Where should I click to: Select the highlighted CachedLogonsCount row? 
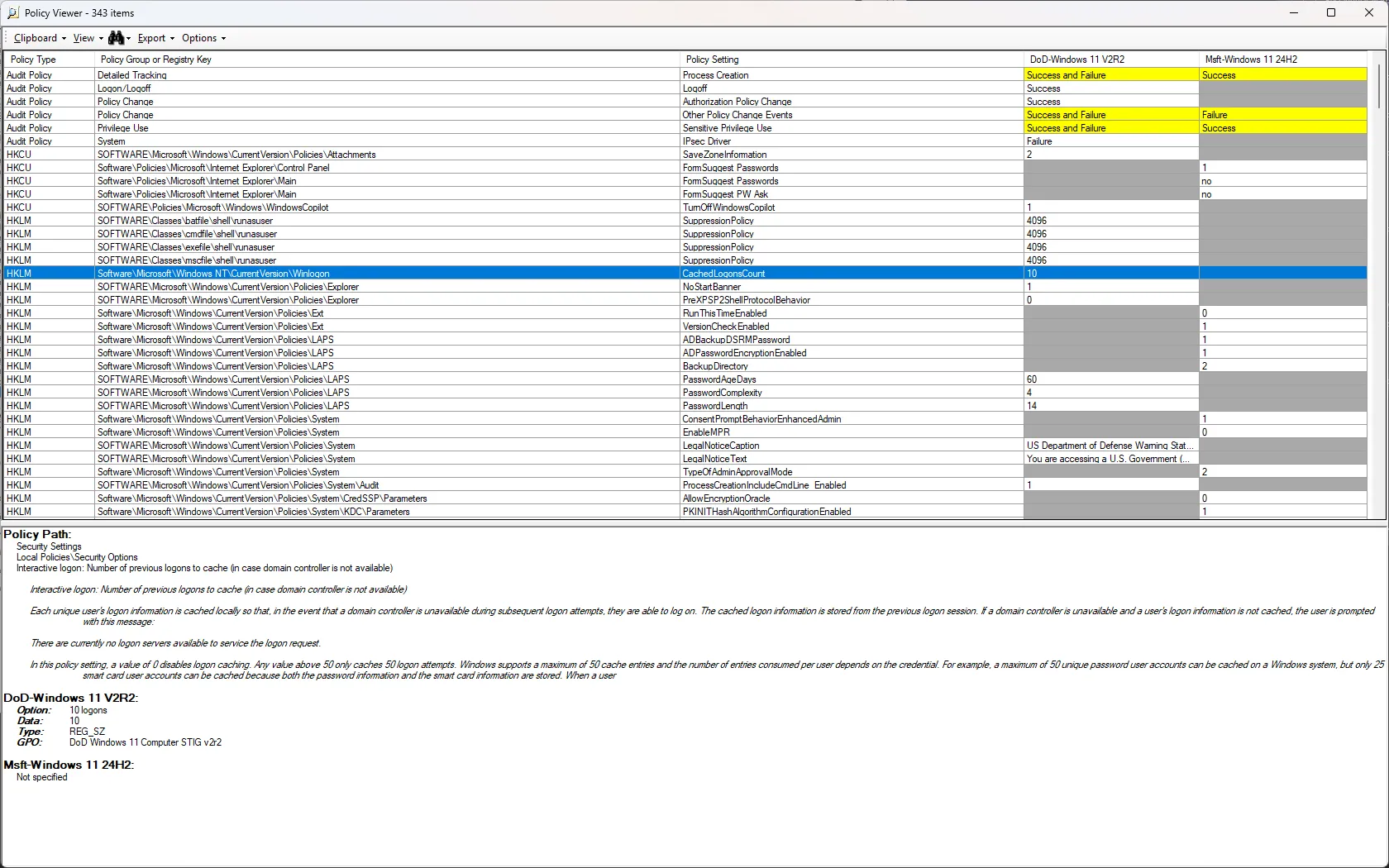point(685,274)
